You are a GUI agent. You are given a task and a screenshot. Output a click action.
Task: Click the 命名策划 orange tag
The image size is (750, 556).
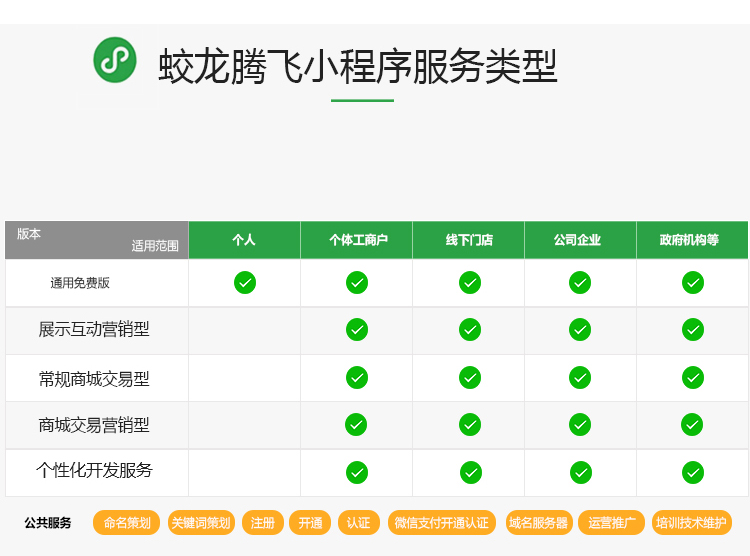tap(127, 523)
